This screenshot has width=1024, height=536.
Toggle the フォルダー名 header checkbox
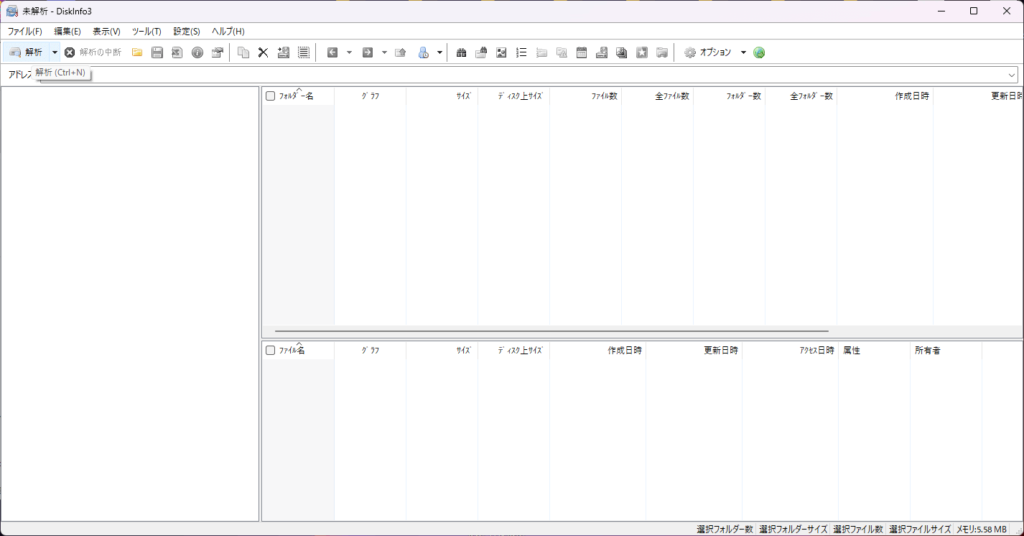(x=270, y=97)
